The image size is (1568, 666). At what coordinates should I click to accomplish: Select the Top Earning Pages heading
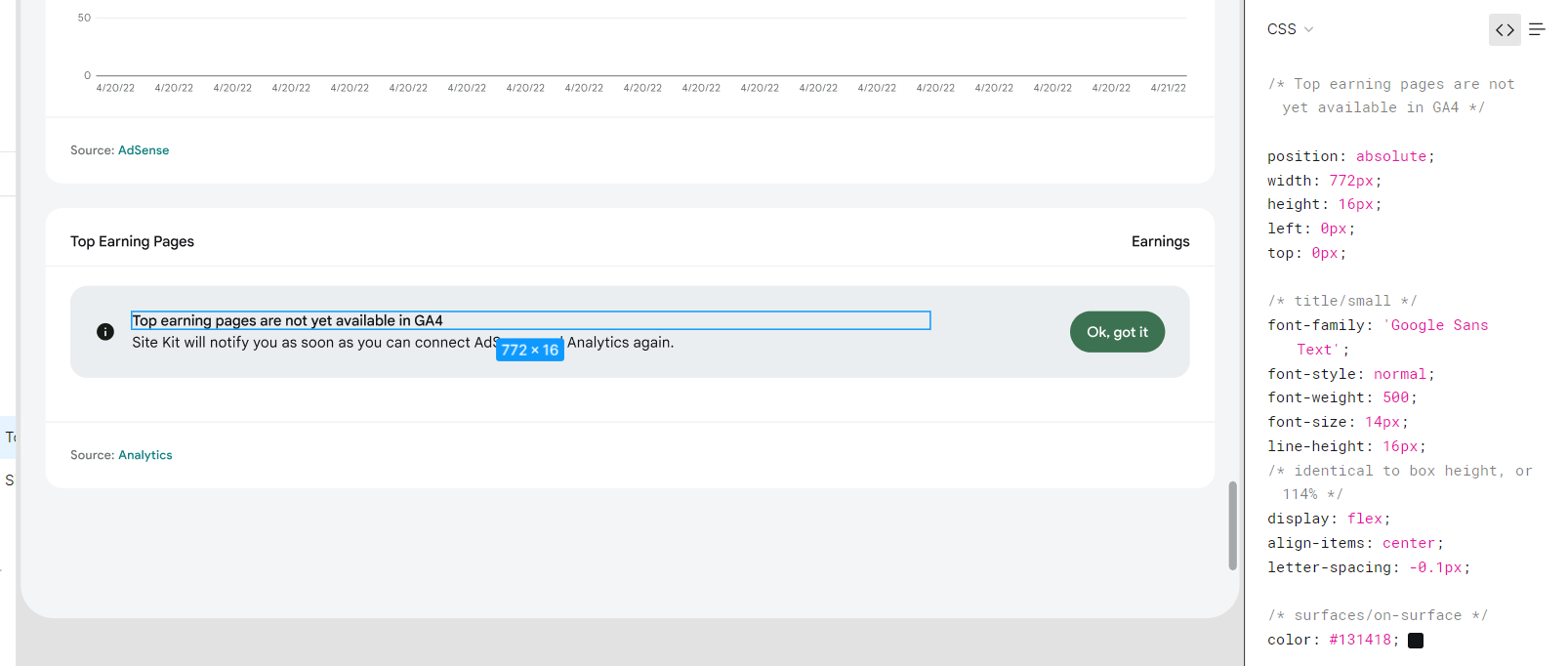132,241
